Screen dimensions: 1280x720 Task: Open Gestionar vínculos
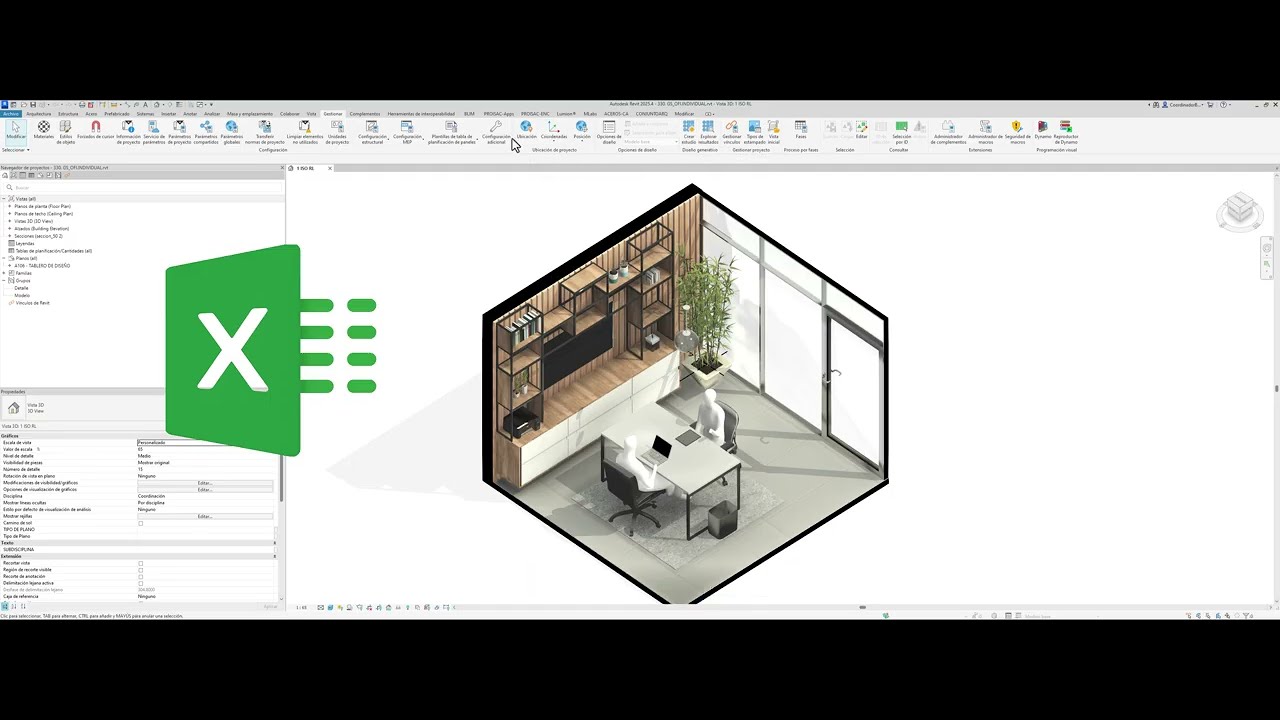(x=732, y=132)
